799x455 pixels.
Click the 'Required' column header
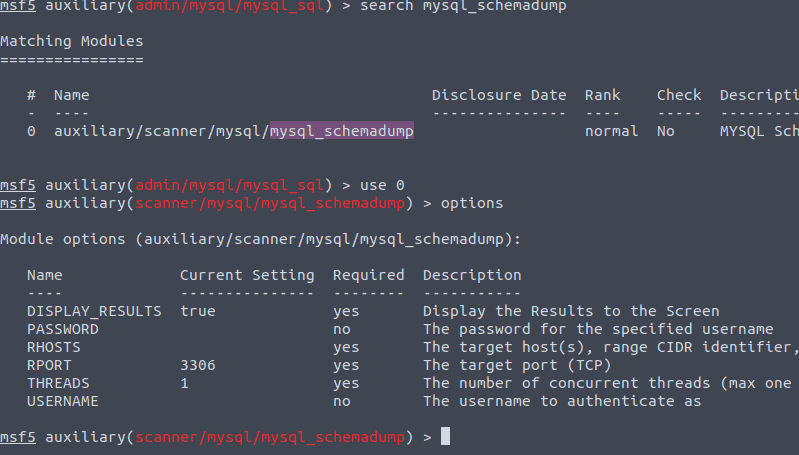point(368,275)
